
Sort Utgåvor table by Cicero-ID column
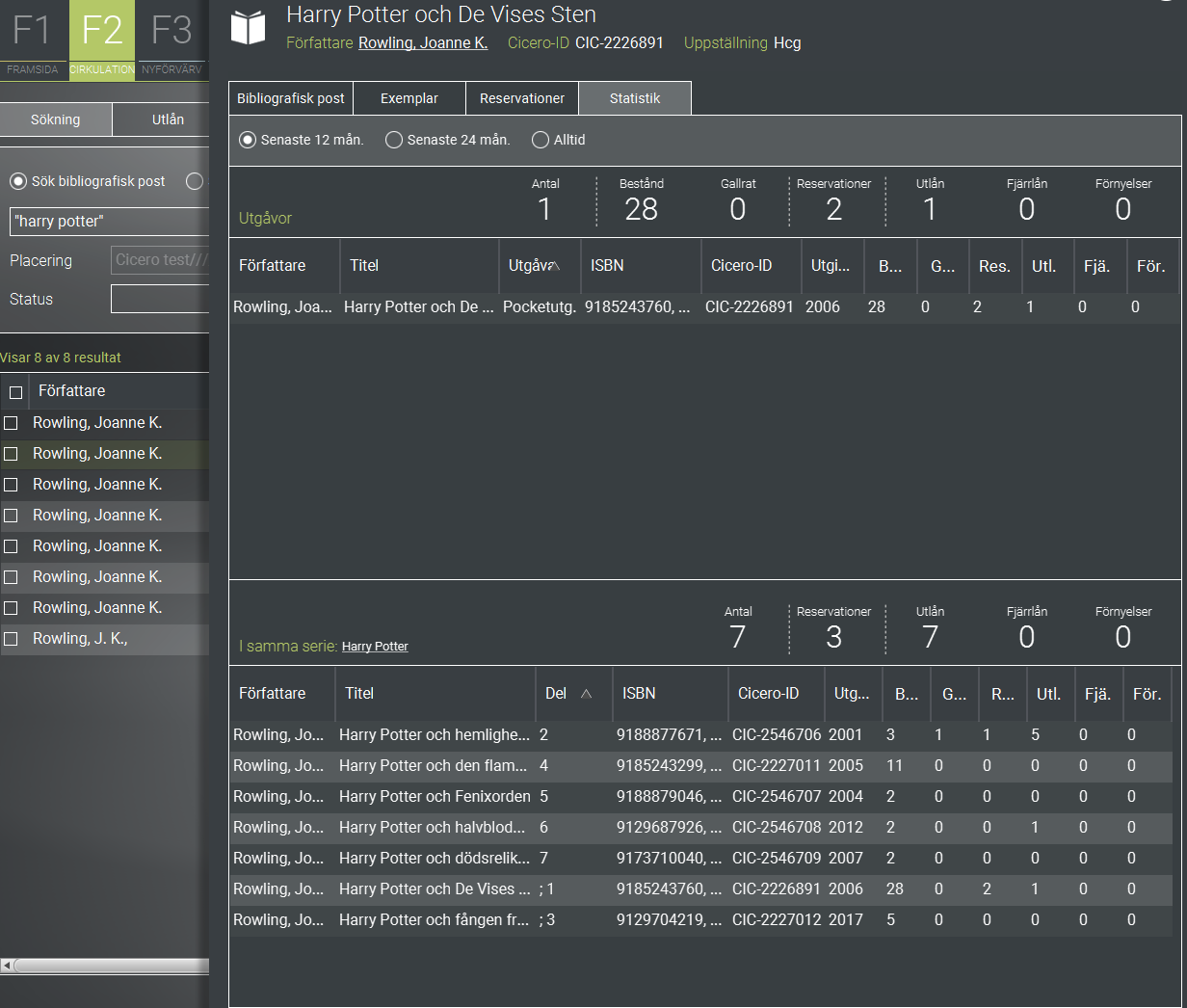point(751,265)
